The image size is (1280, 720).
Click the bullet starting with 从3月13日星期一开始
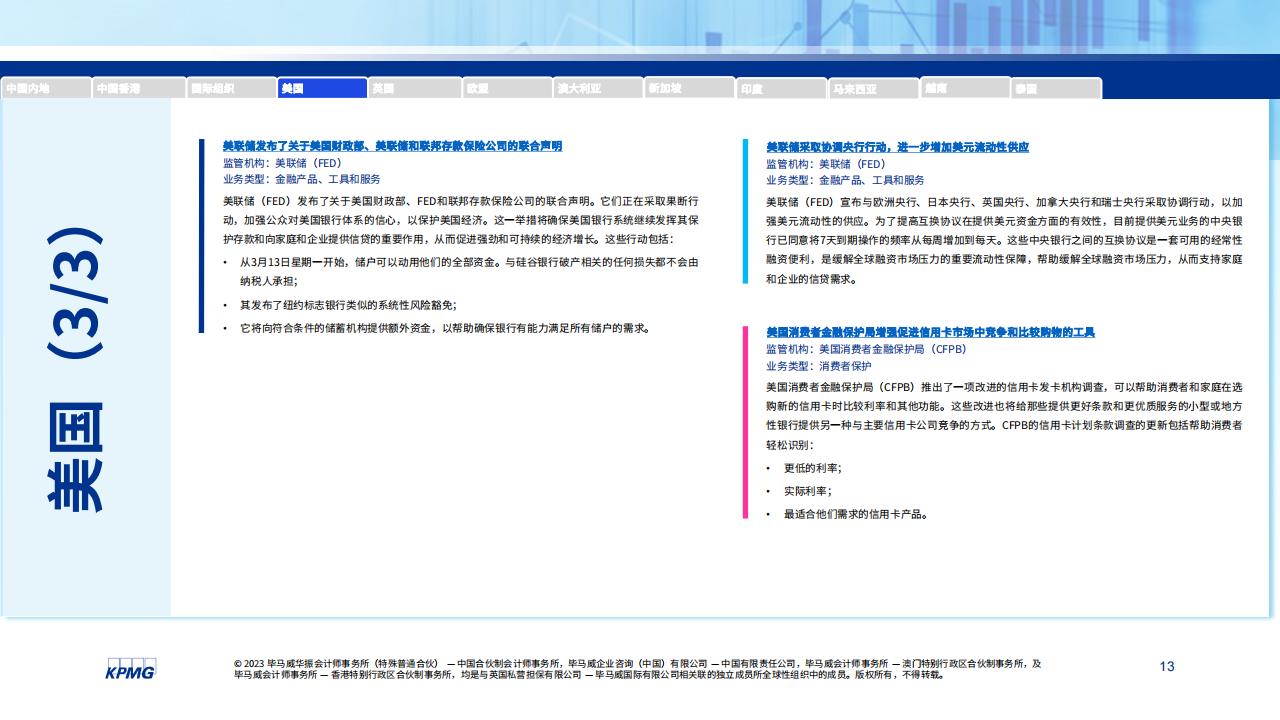tap(461, 272)
